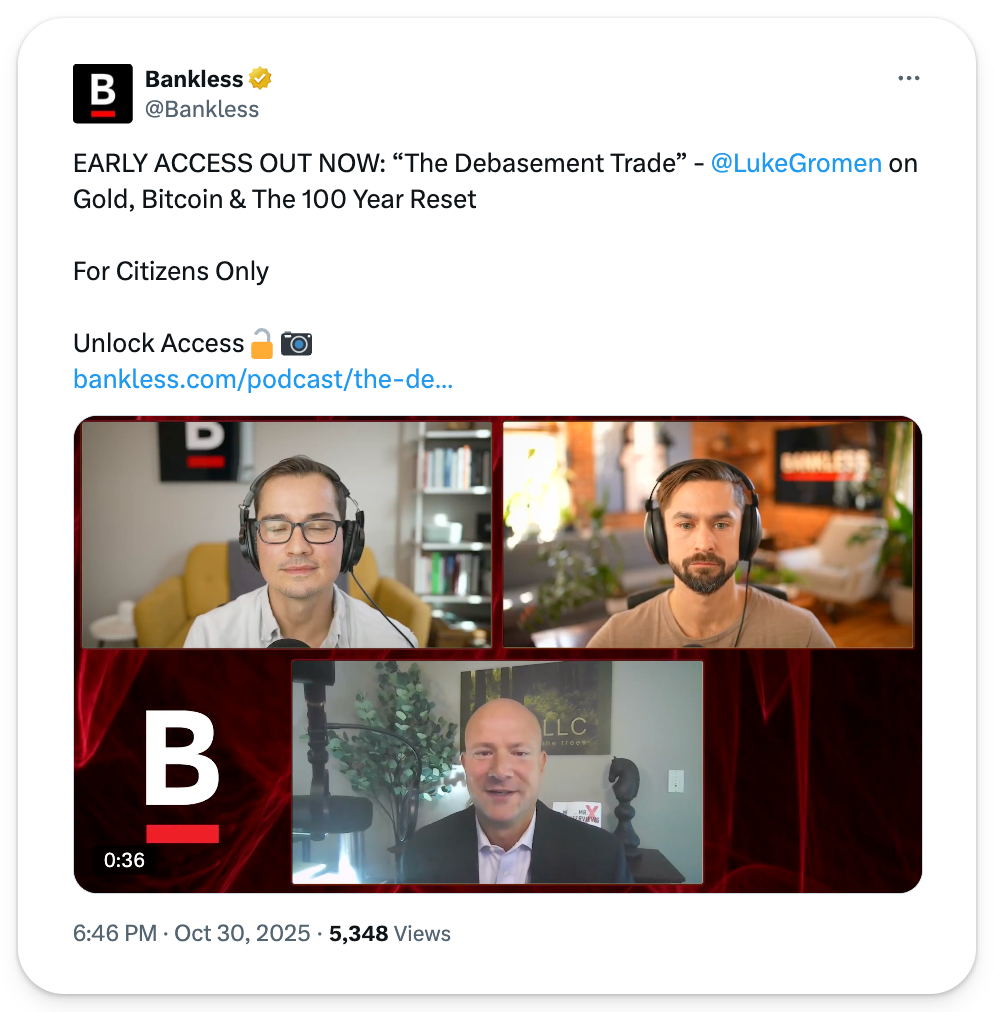Click the 0:36 video duration badge
Viewport: 994px width, 1012px height.
[x=124, y=860]
